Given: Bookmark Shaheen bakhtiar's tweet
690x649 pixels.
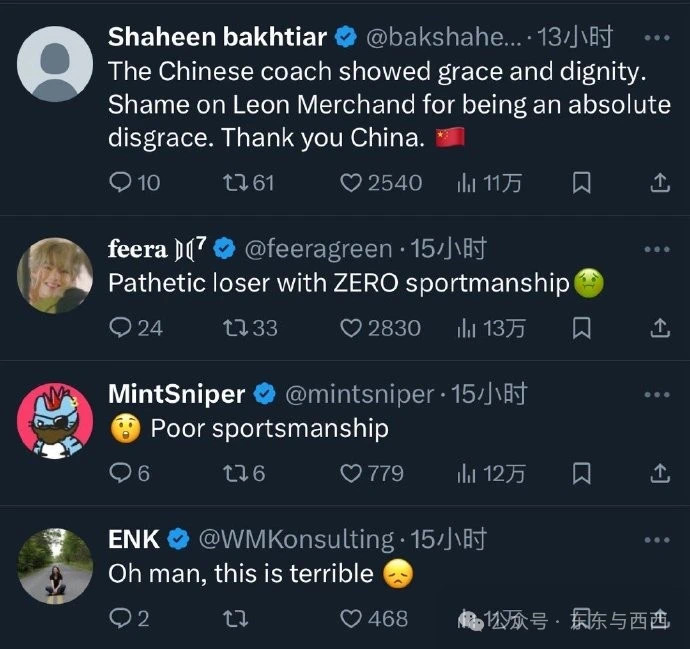Looking at the screenshot, I should pyautogui.click(x=581, y=183).
